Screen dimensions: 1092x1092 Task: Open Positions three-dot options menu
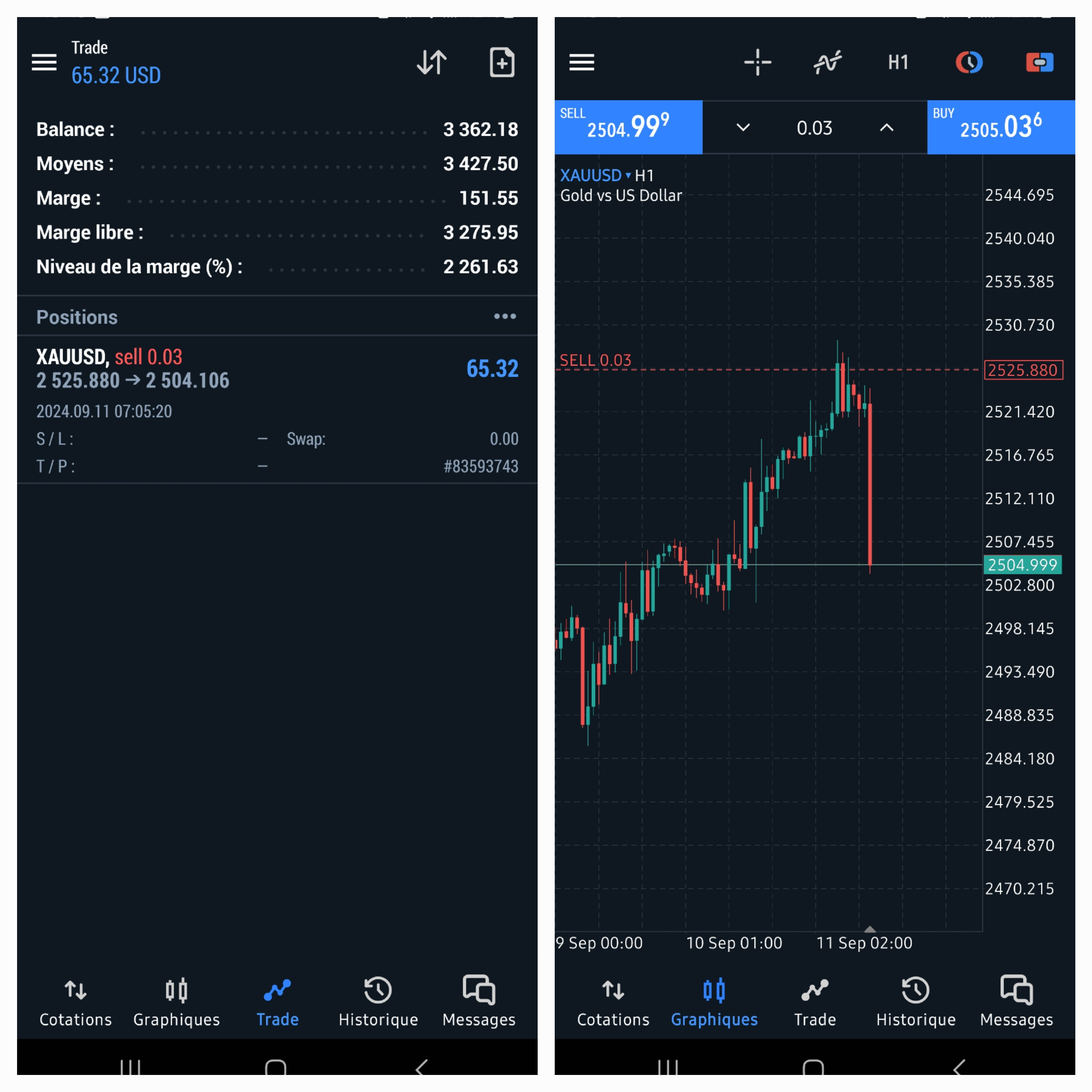[505, 317]
